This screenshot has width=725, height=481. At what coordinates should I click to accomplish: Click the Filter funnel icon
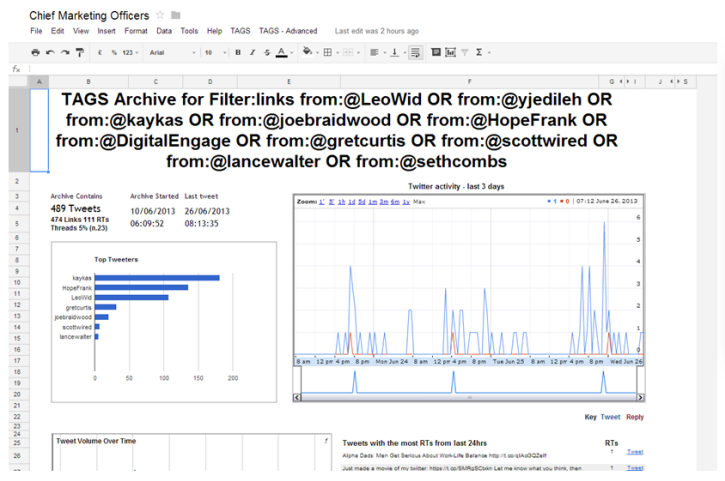click(463, 52)
